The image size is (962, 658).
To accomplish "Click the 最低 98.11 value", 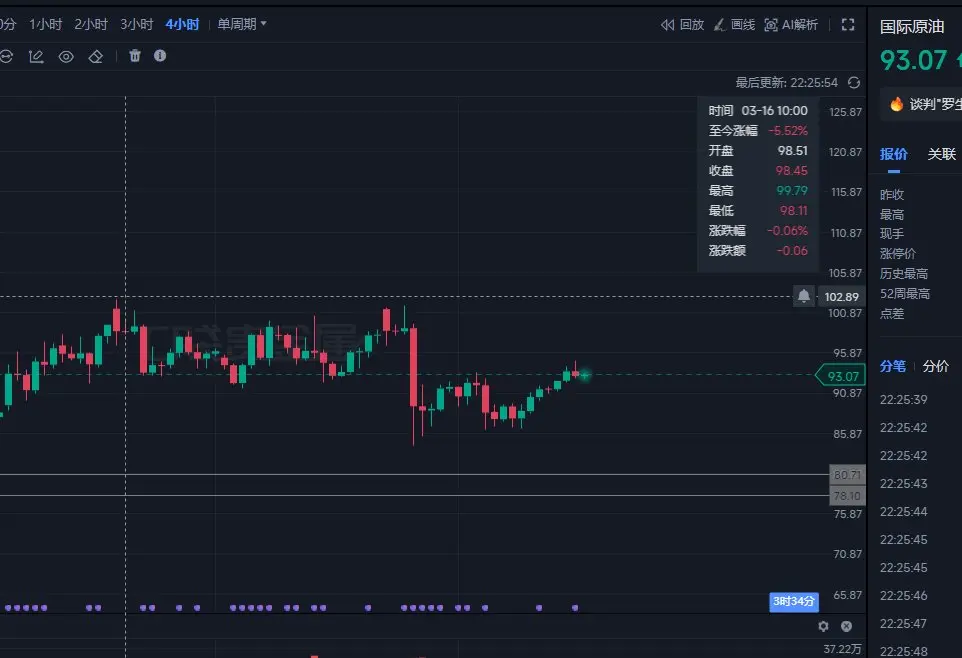I will coord(793,211).
